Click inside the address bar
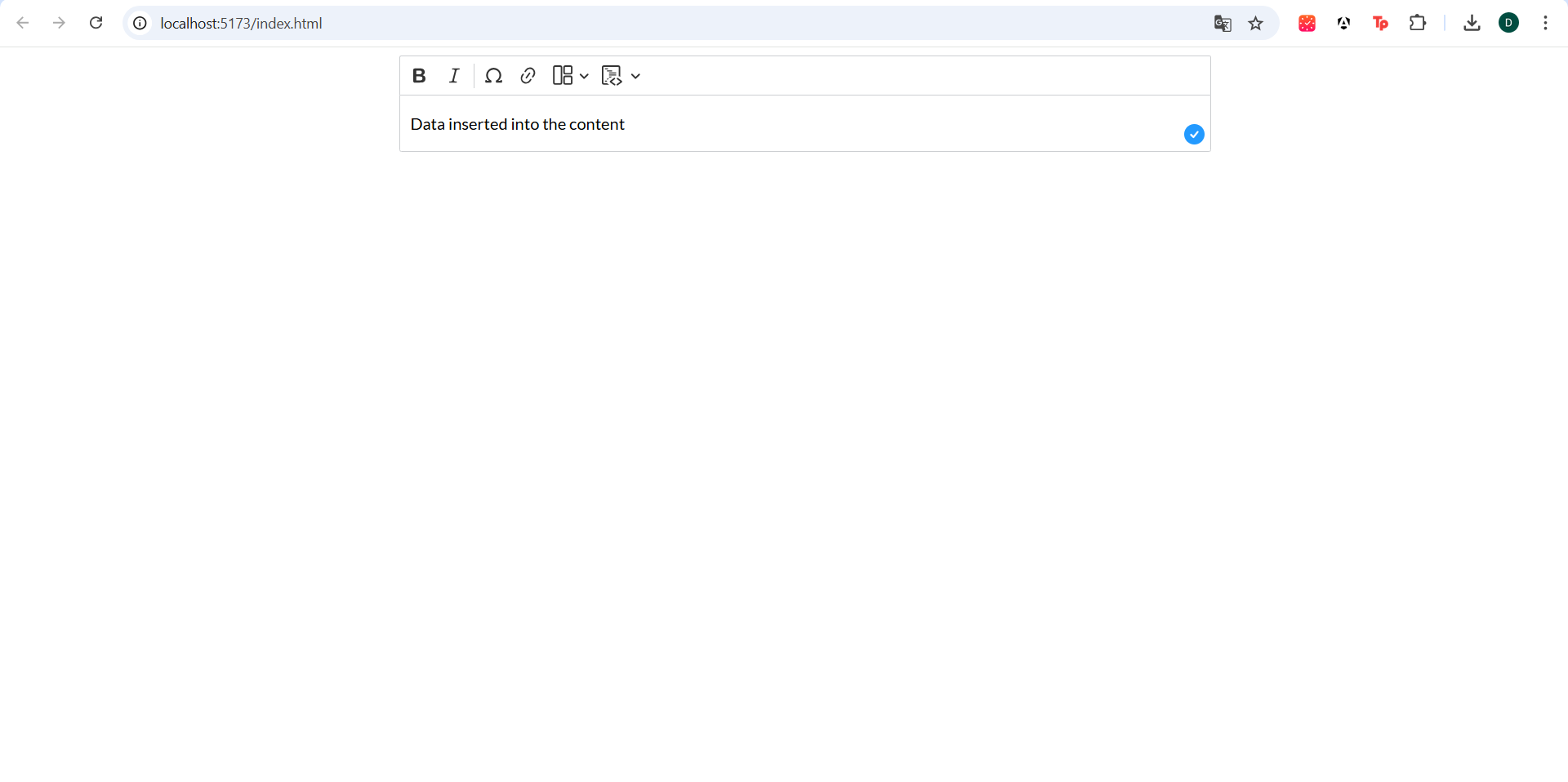 572,23
